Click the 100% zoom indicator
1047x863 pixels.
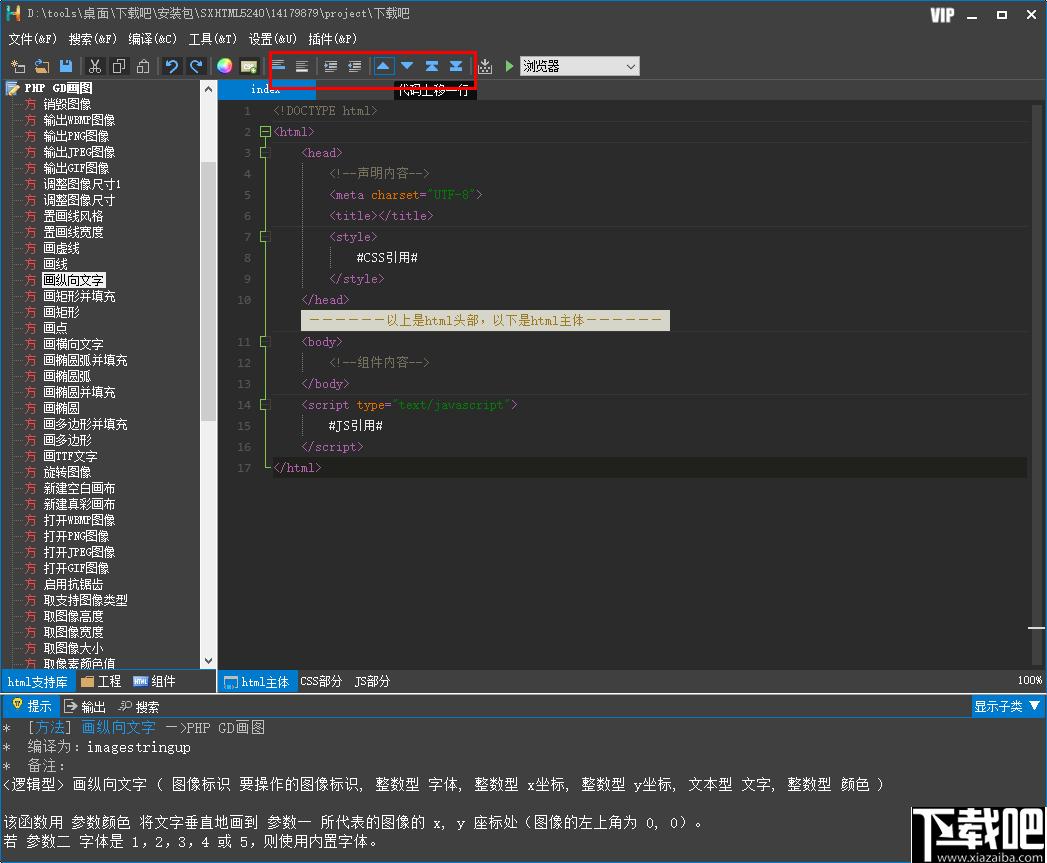point(1029,681)
